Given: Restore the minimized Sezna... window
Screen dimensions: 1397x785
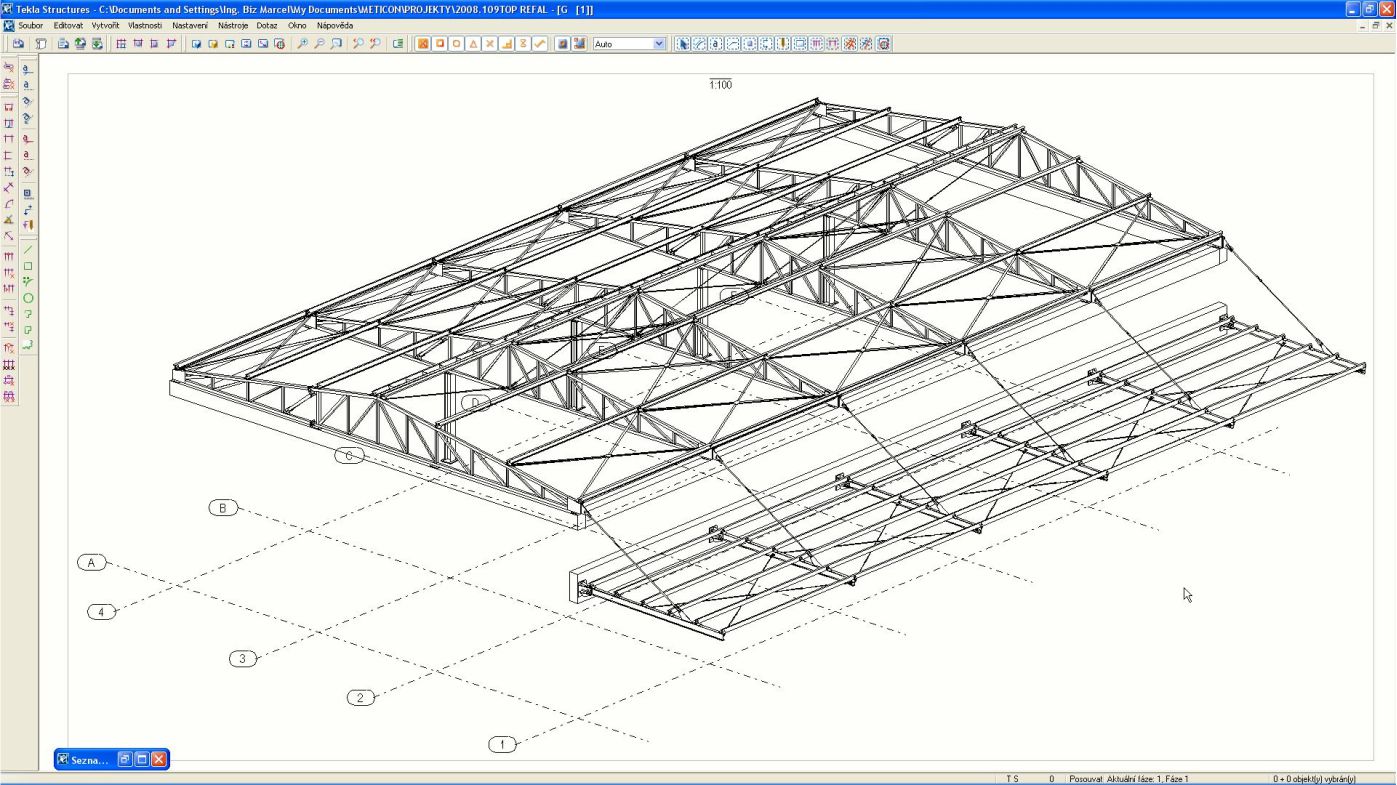Looking at the screenshot, I should 125,760.
